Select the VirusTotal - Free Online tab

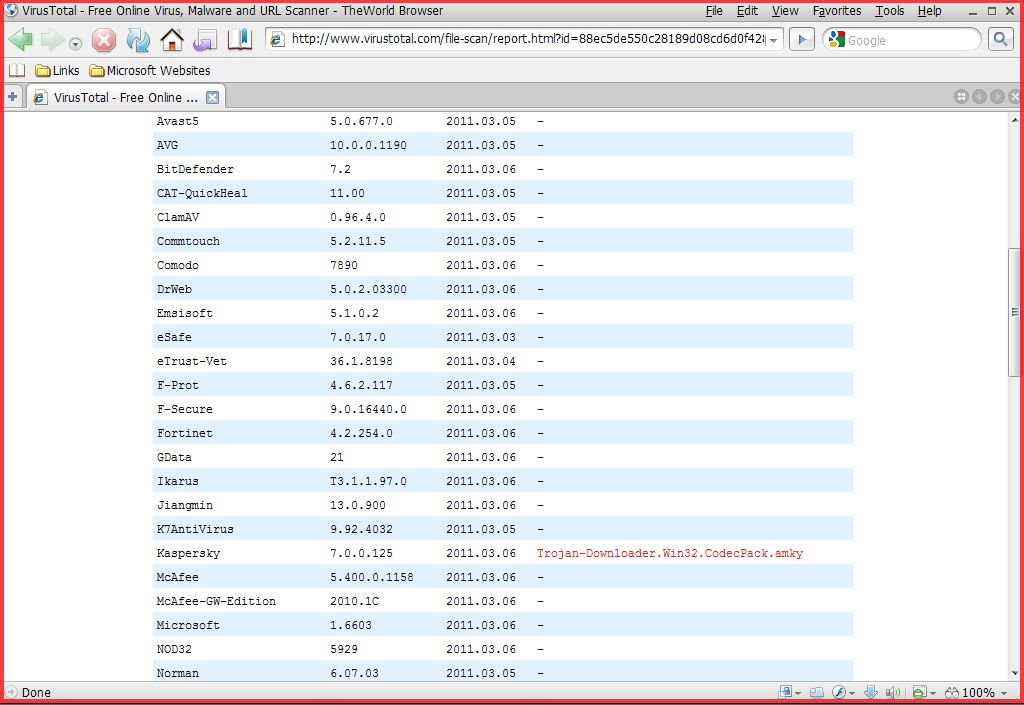click(x=124, y=97)
